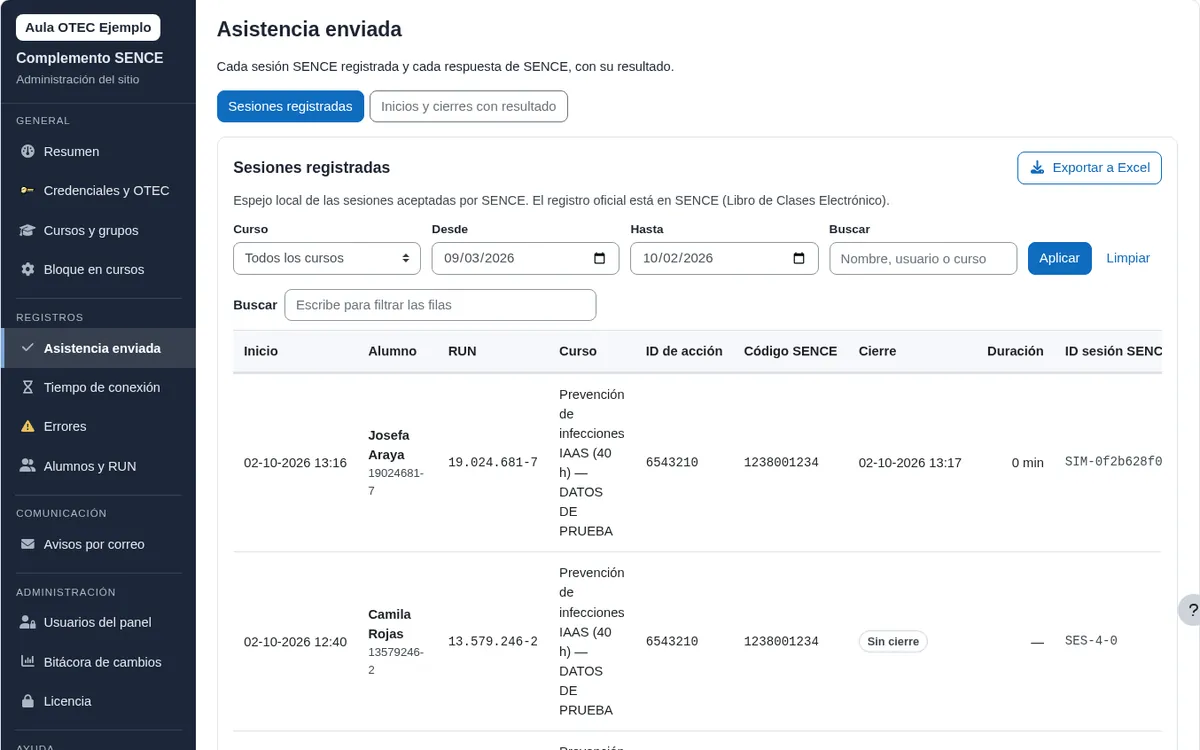Image resolution: width=1200 pixels, height=750 pixels.
Task: Open Bloque en cursos page
Action: 98,270
